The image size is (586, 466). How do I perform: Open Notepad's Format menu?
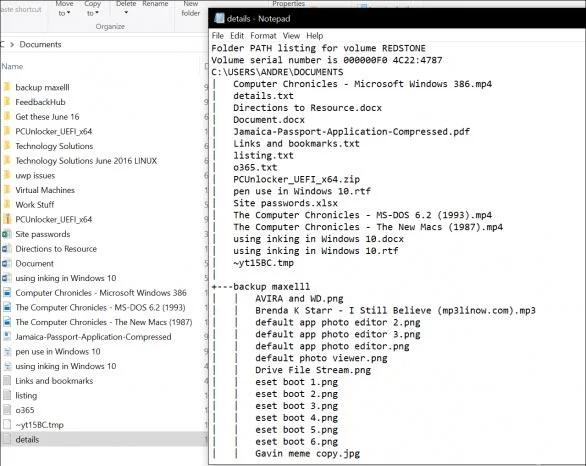[x=263, y=36]
